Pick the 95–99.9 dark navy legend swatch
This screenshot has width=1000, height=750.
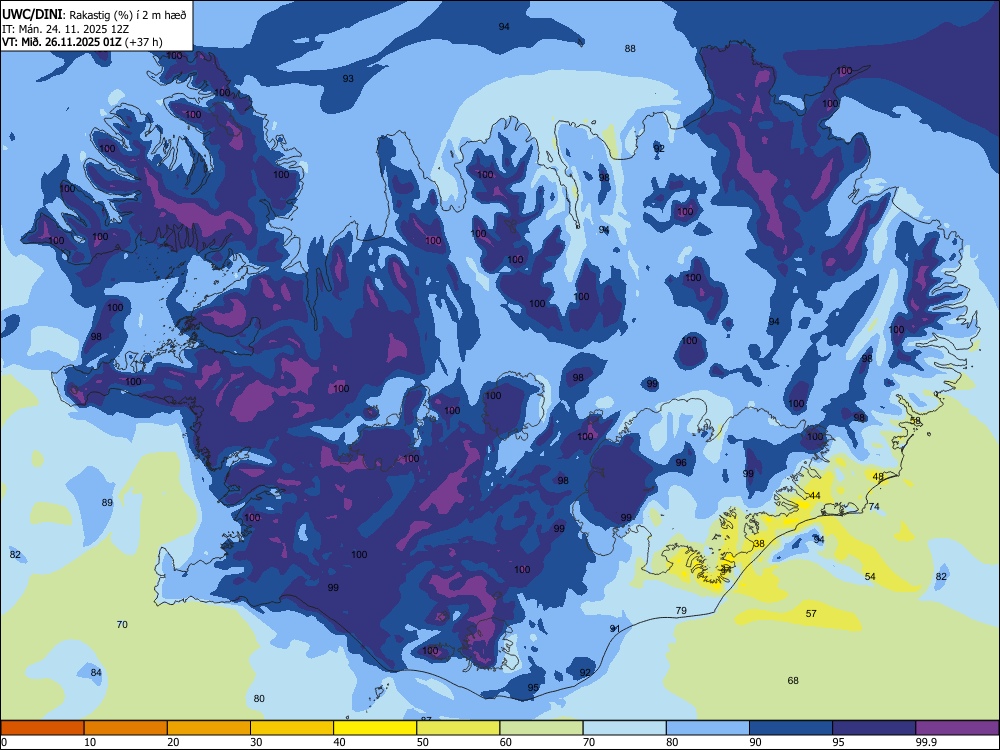(874, 728)
